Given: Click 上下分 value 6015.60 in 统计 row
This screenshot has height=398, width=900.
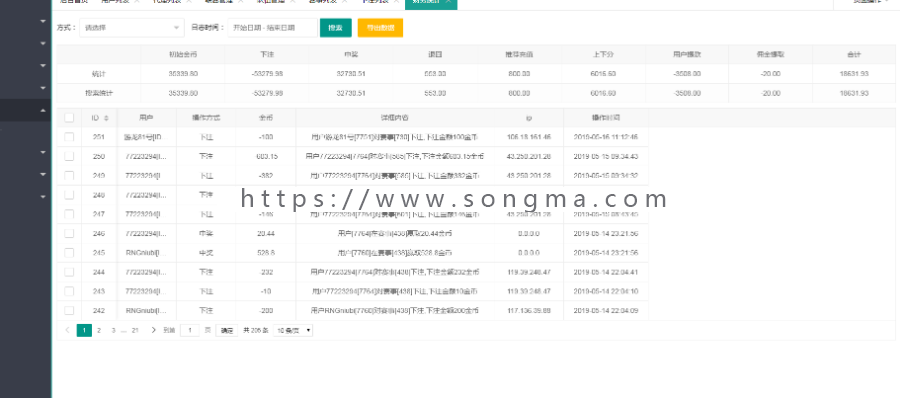Looking at the screenshot, I should [603, 74].
